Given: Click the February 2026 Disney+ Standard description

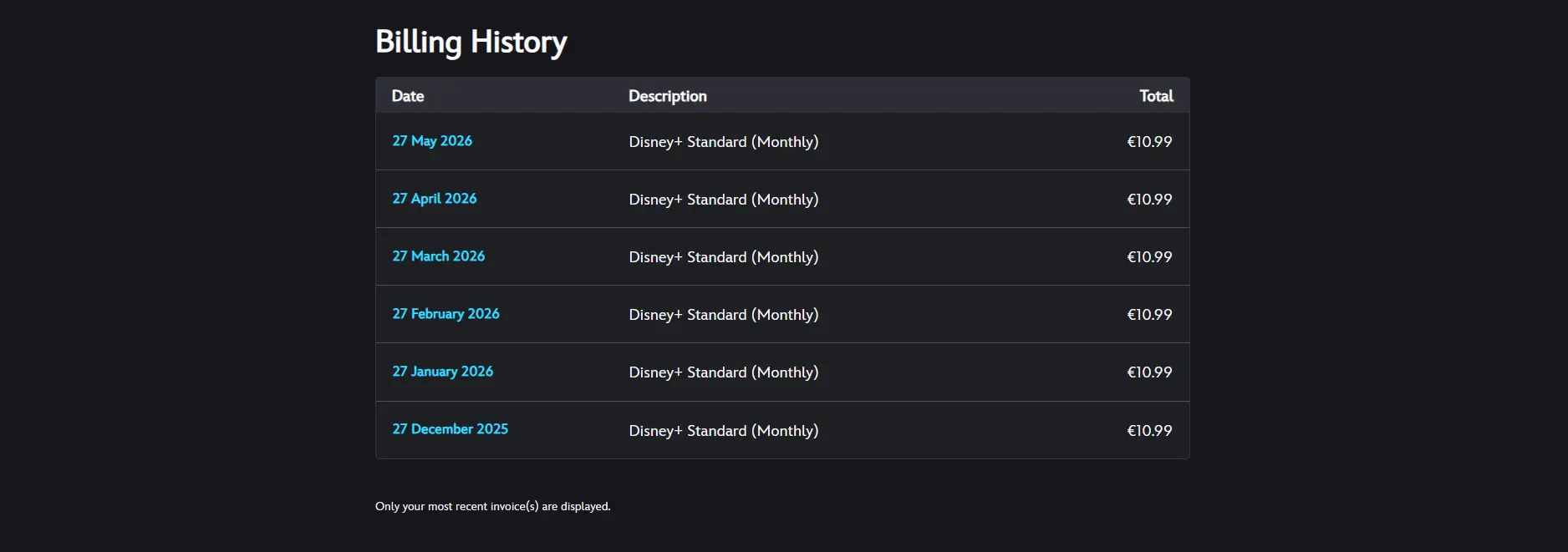Looking at the screenshot, I should 724,315.
